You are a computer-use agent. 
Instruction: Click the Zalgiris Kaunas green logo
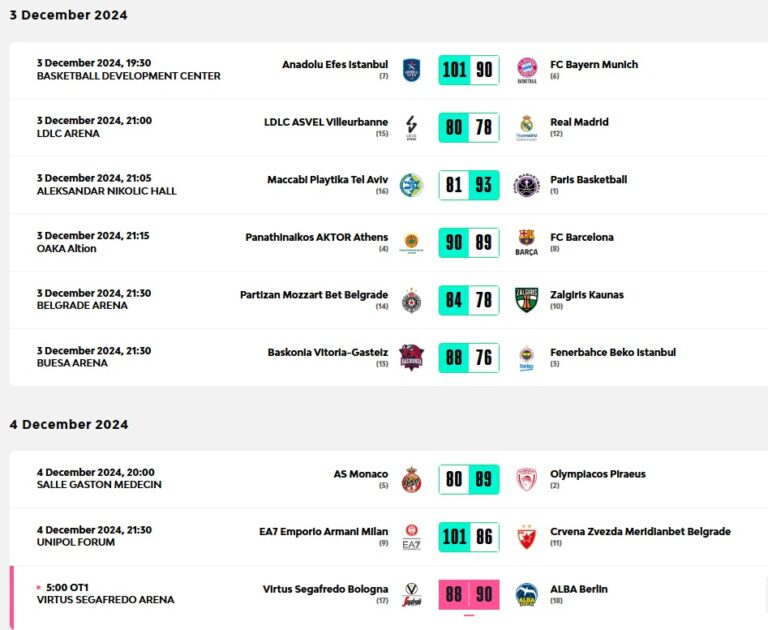(x=526, y=300)
